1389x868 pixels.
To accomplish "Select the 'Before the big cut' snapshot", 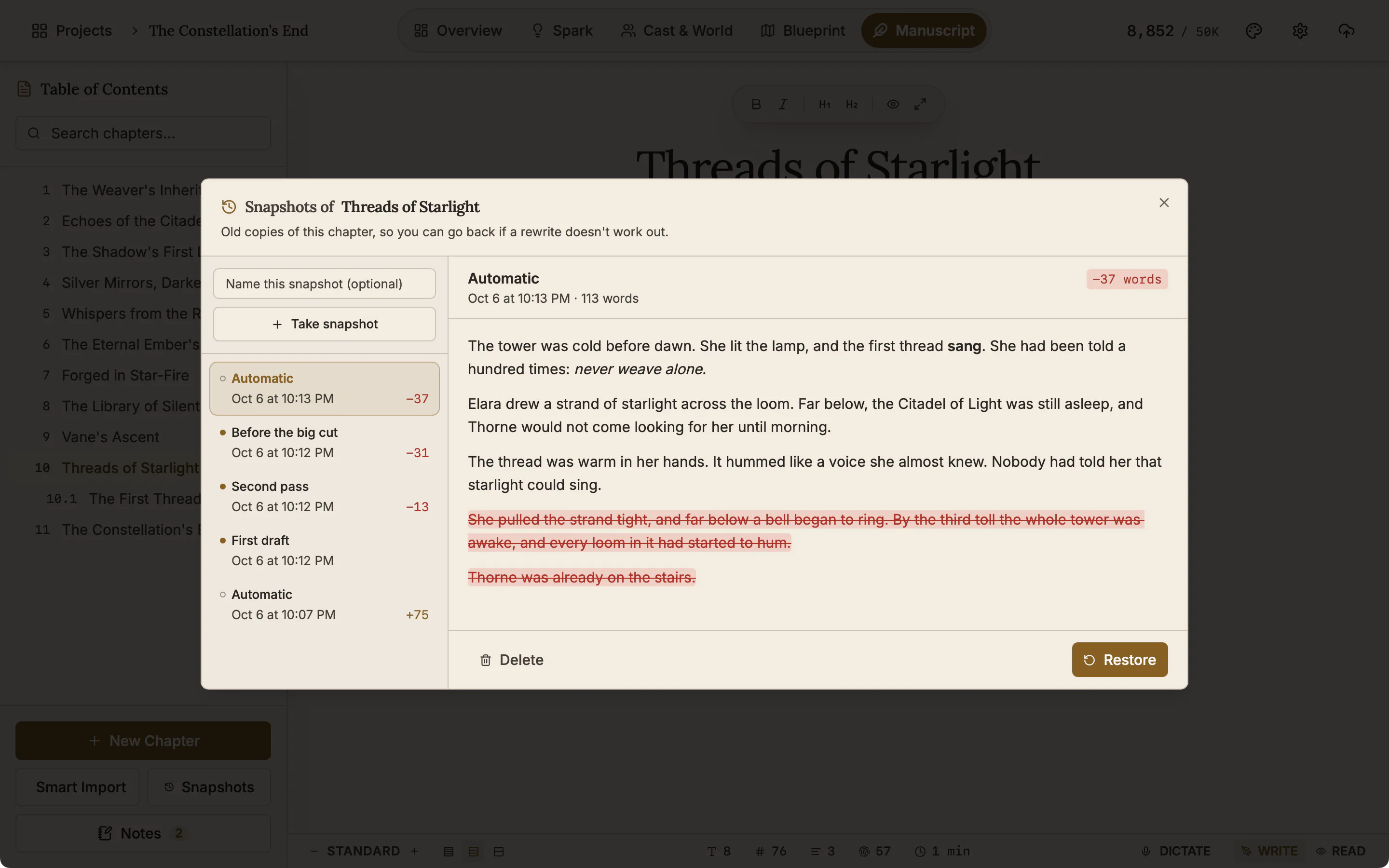I will pos(324,443).
